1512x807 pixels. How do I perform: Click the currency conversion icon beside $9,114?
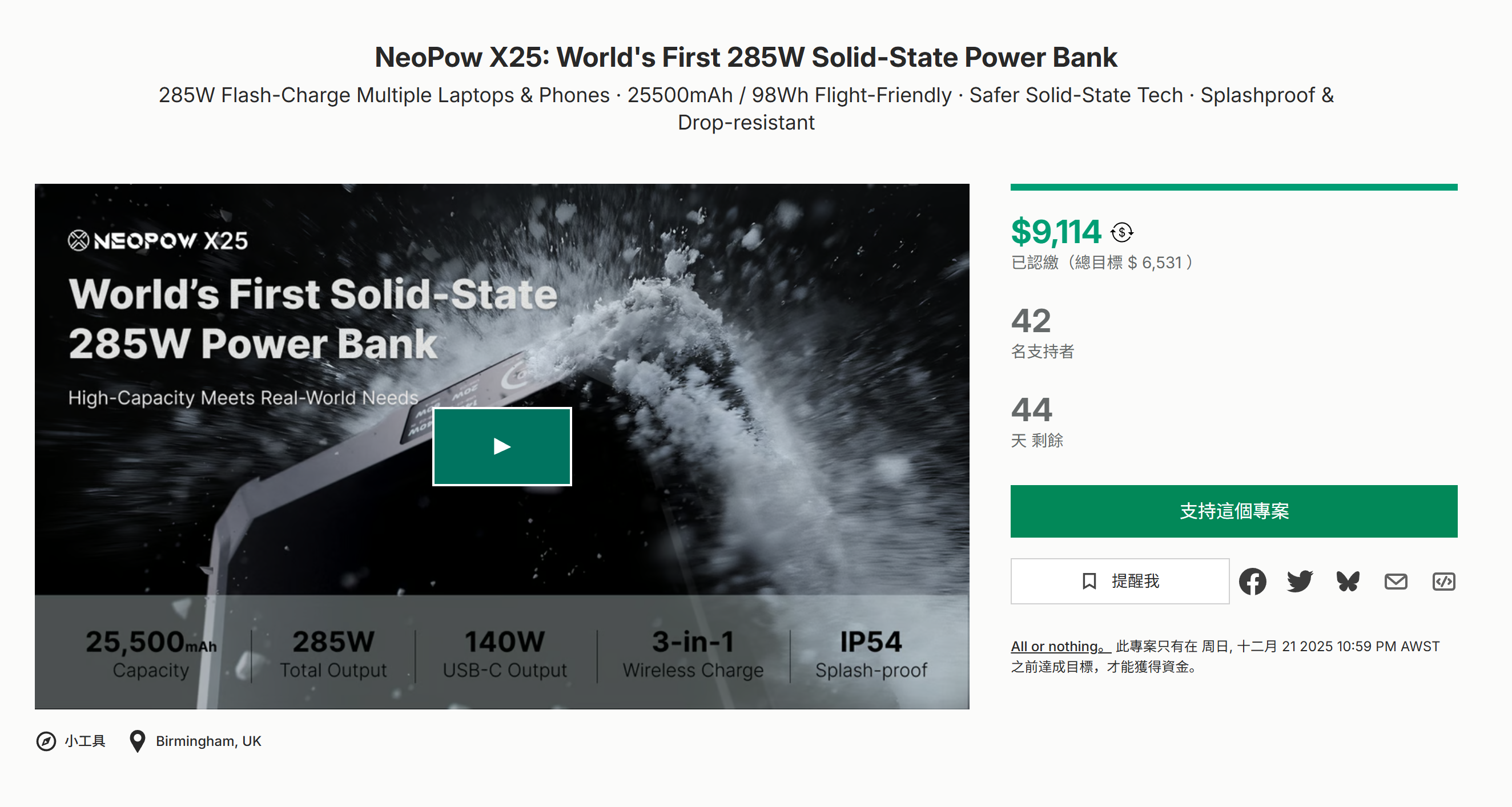(1121, 232)
